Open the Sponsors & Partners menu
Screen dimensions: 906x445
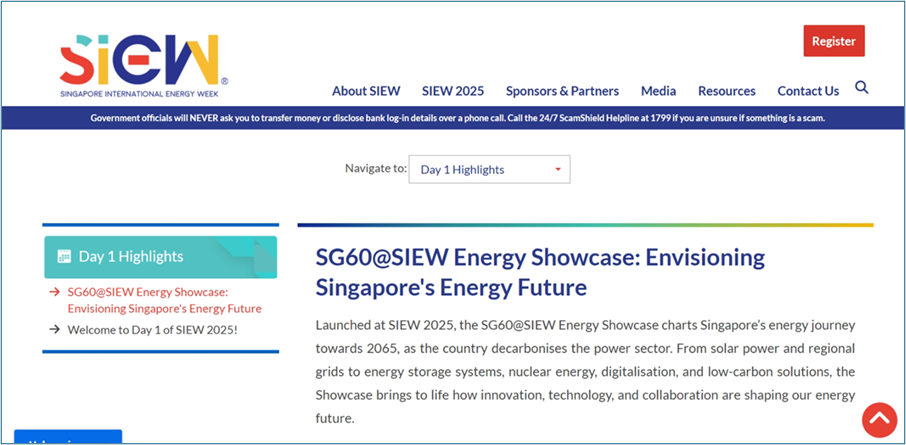point(562,91)
